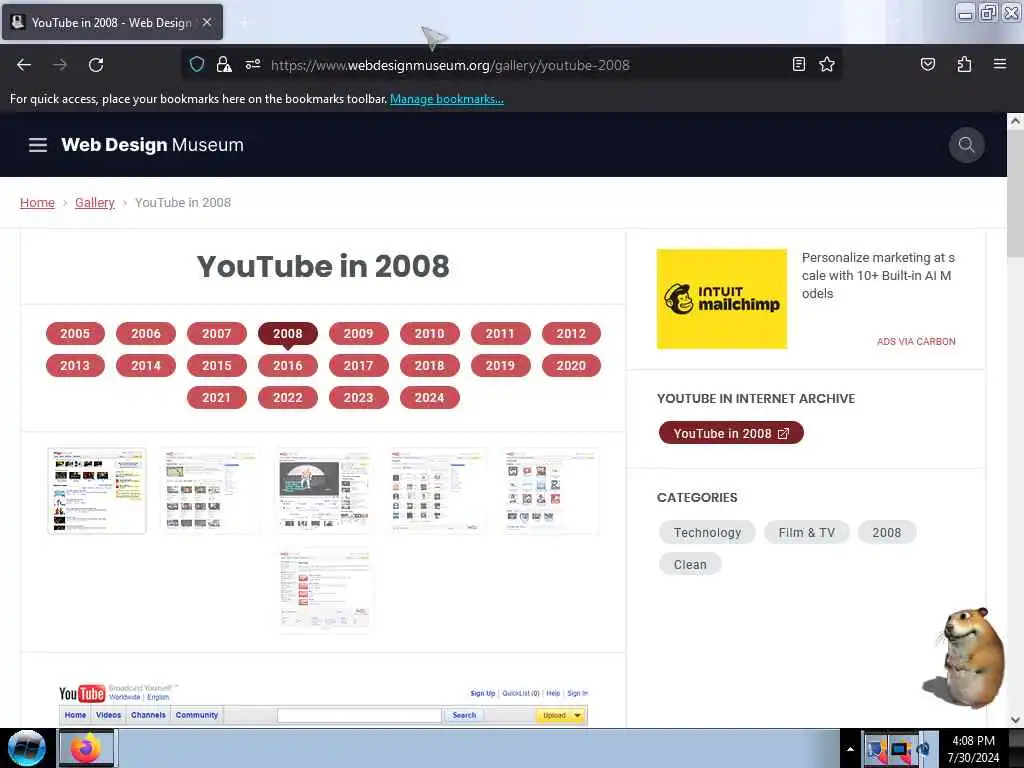Open the Firefox application menu
Viewport: 1024px width, 768px height.
pyautogui.click(x=1000, y=64)
